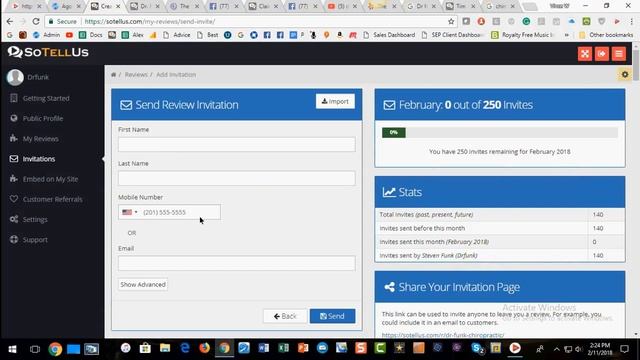Open Windows Start menu

[x=12, y=349]
